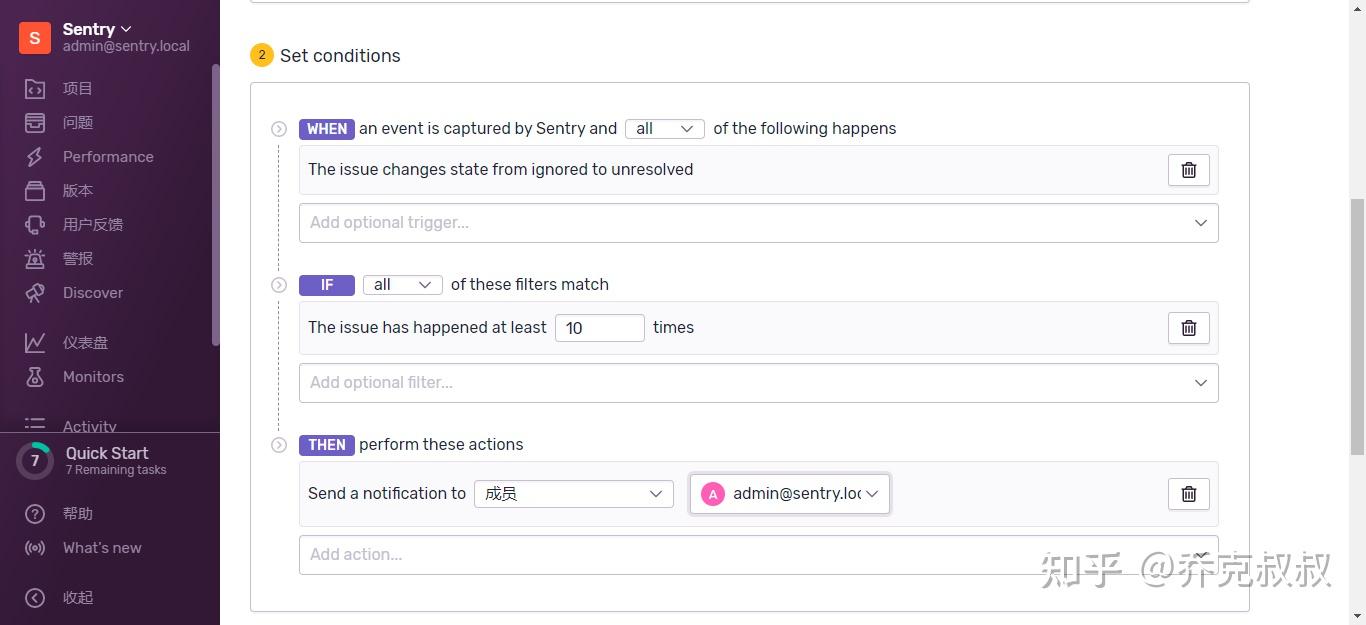Toggle the IF section circle marker
1366x625 pixels.
[x=279, y=285]
